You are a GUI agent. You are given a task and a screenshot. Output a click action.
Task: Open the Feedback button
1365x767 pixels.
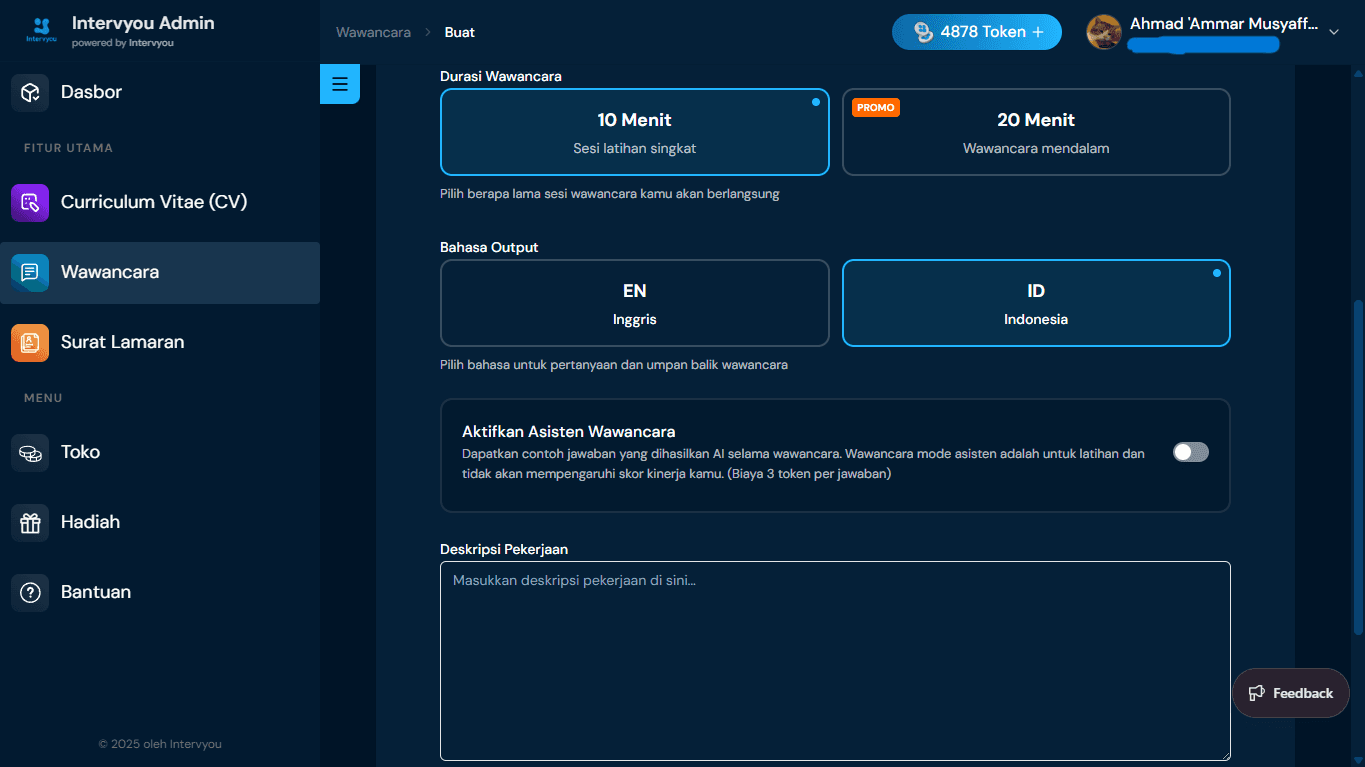coord(1291,693)
